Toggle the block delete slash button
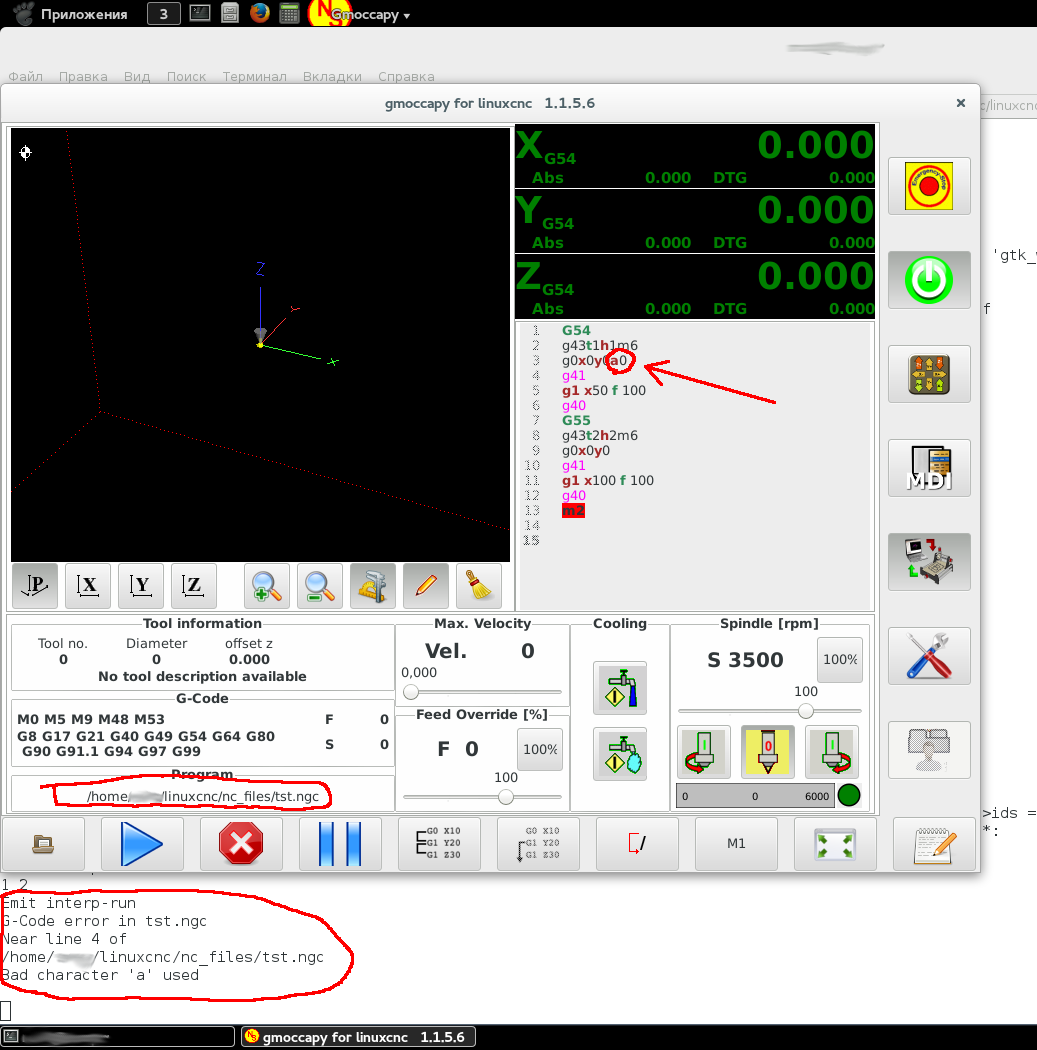Image resolution: width=1037 pixels, height=1050 pixels. 637,844
